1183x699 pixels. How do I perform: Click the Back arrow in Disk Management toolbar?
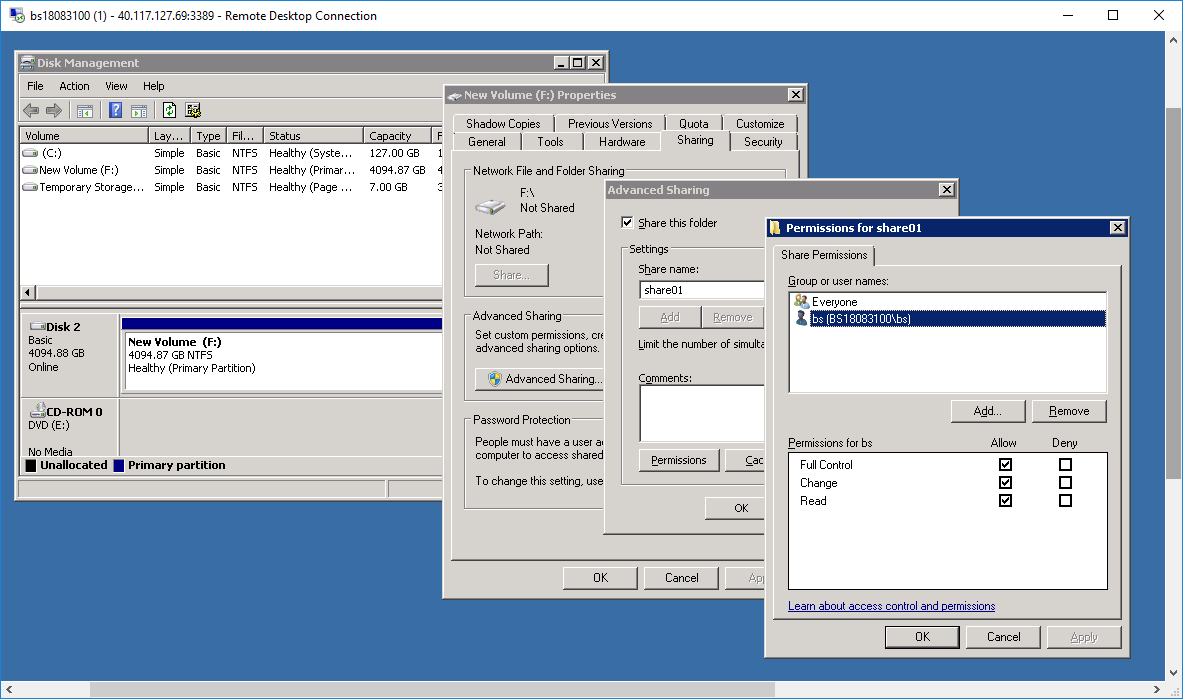tap(31, 110)
